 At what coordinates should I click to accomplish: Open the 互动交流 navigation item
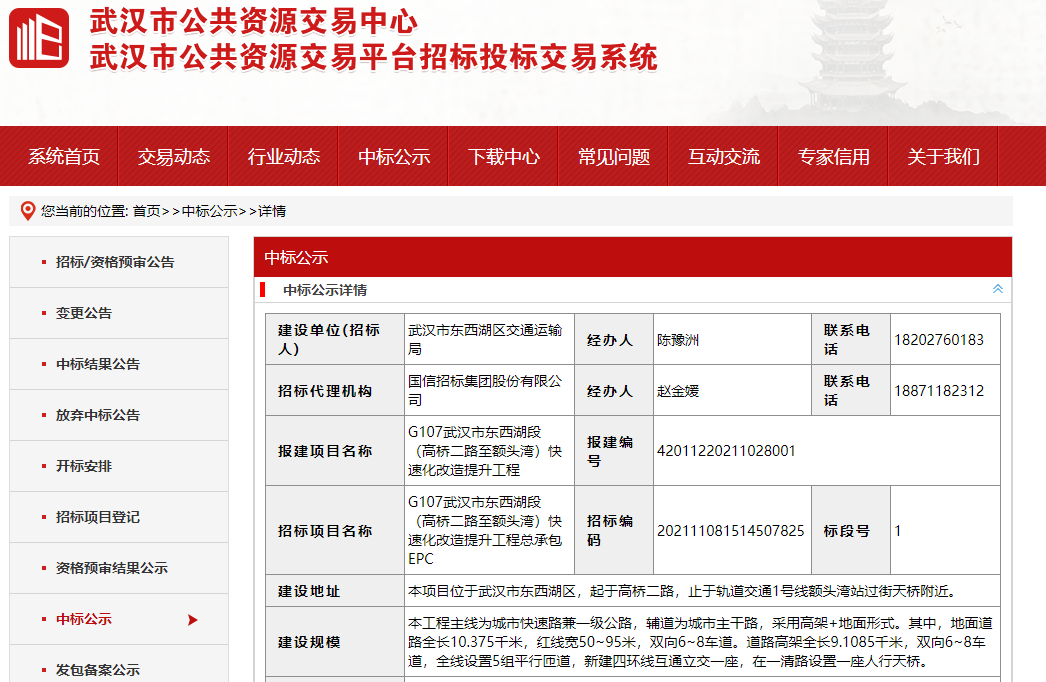point(724,157)
